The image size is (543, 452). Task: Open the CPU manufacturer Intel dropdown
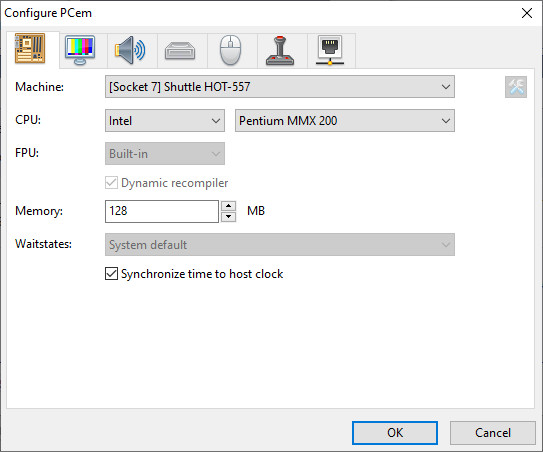tap(165, 121)
